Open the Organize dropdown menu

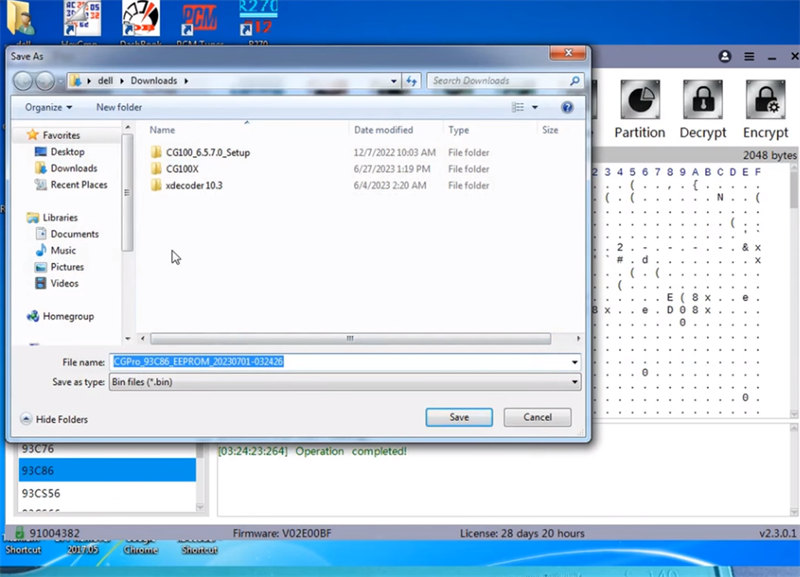(x=48, y=107)
